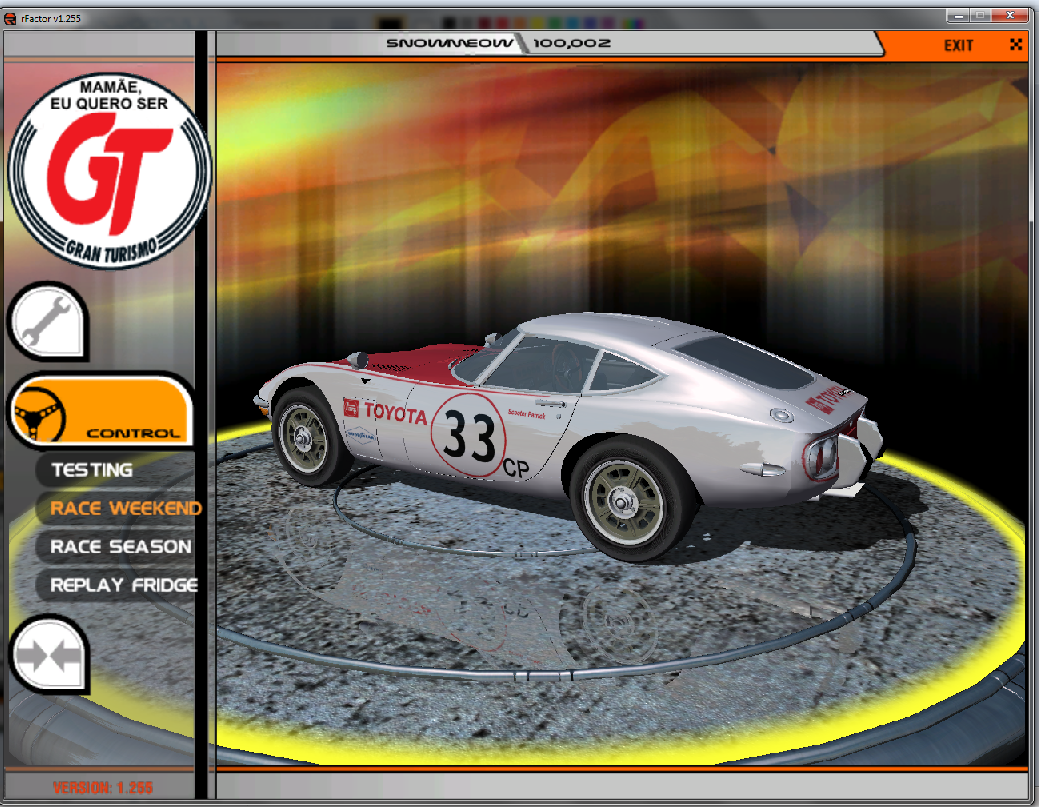The image size is (1039, 807).
Task: Close the rFactor window
Action: 1009,15
